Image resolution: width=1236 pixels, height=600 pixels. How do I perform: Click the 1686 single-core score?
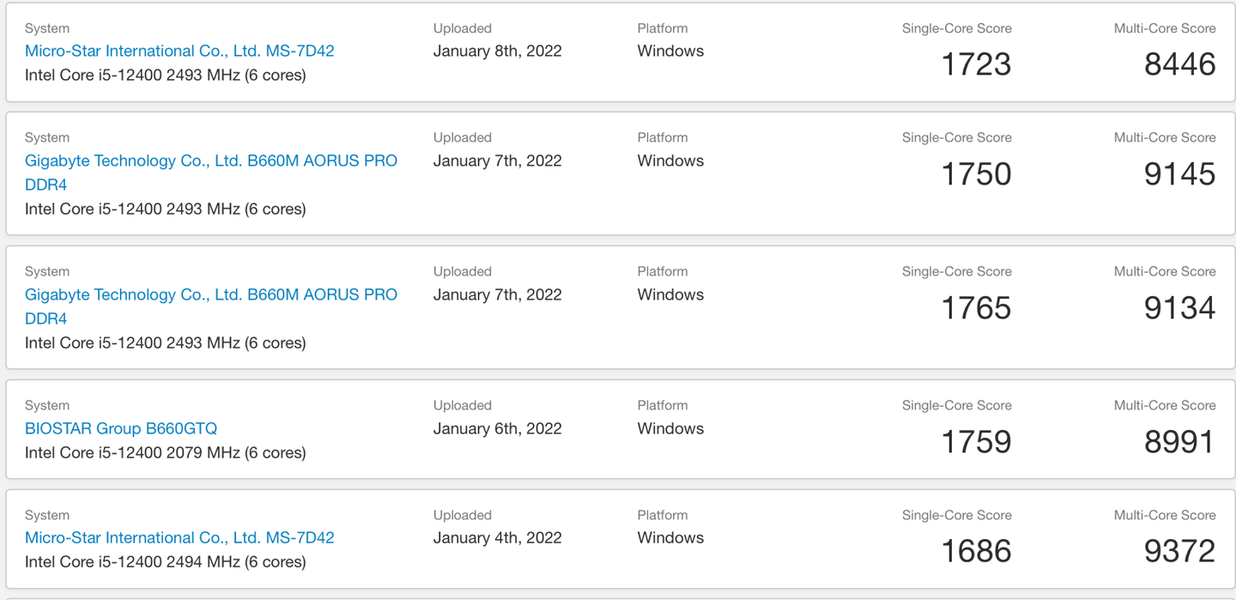976,552
